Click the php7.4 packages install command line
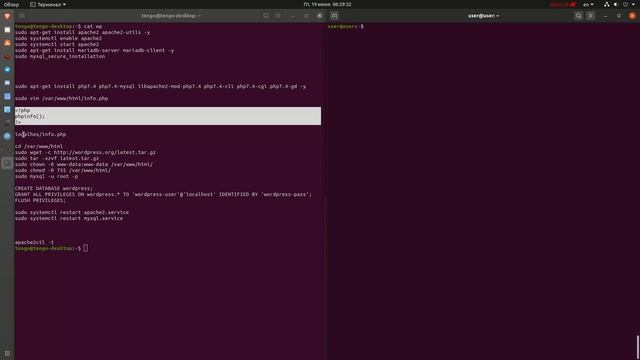Viewport: 640px width, 360px height. pos(160,87)
